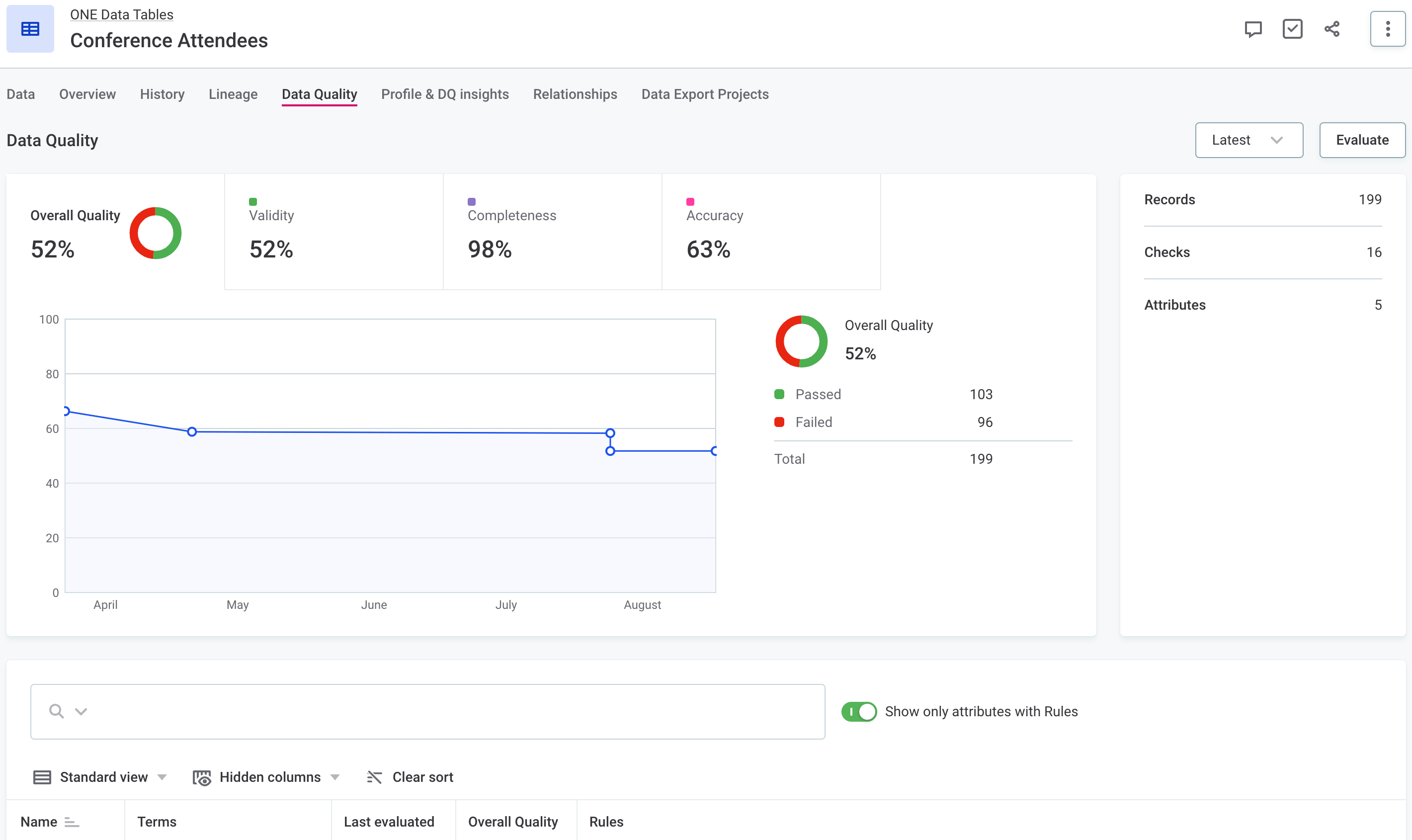Expand the Latest version dropdown
1412x840 pixels.
point(1248,140)
